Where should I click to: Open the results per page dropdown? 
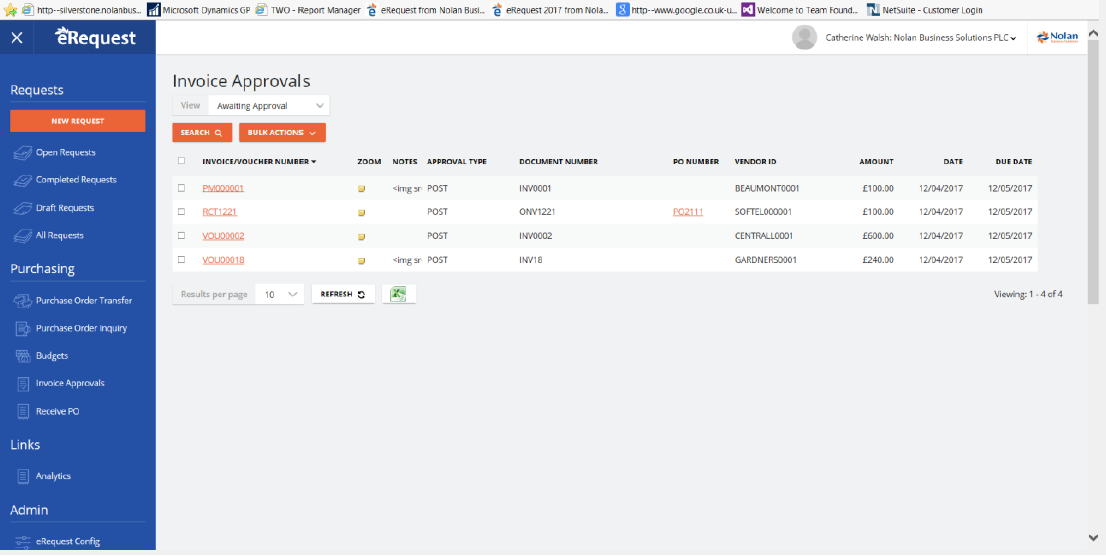(x=280, y=295)
